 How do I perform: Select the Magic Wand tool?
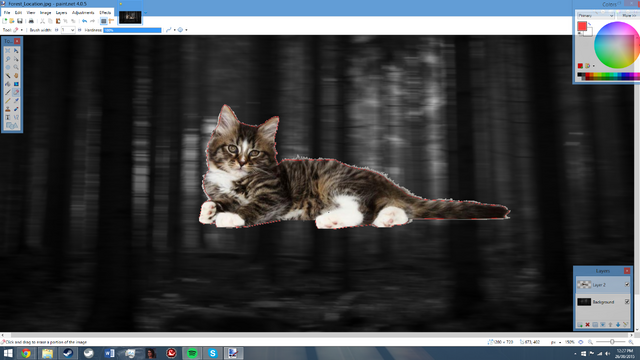8,76
